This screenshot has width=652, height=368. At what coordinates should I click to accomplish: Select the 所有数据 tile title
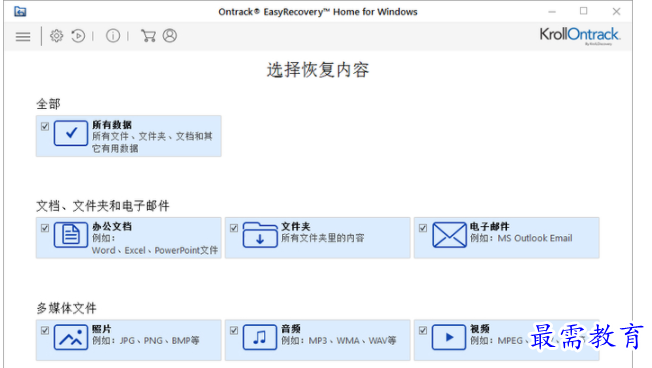tap(112, 125)
